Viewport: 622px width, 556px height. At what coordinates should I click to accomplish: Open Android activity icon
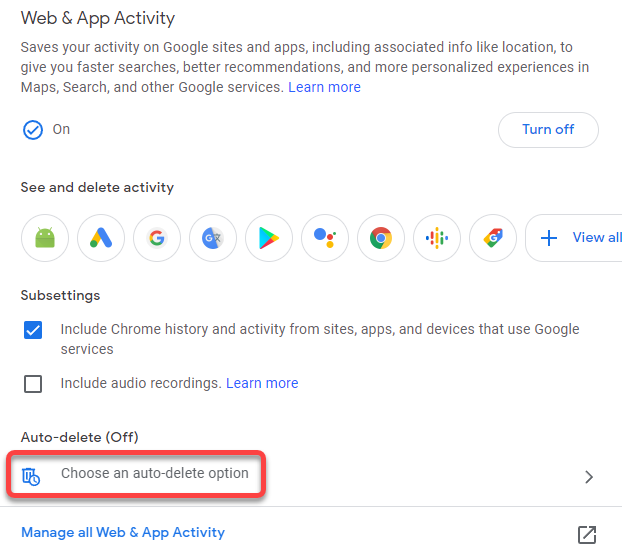tap(45, 238)
